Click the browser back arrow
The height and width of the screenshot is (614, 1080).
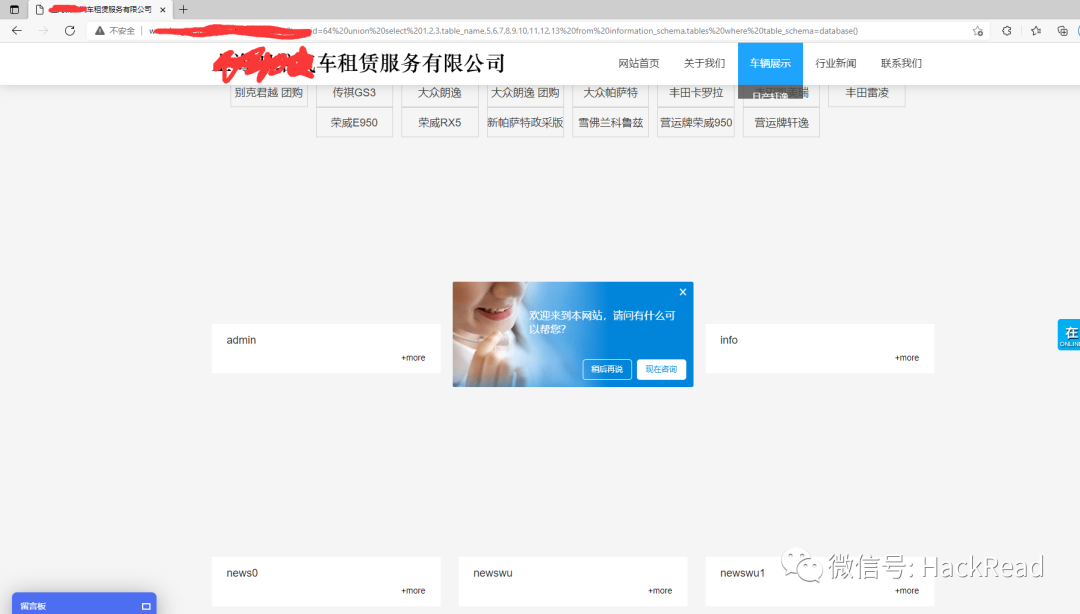point(17,30)
